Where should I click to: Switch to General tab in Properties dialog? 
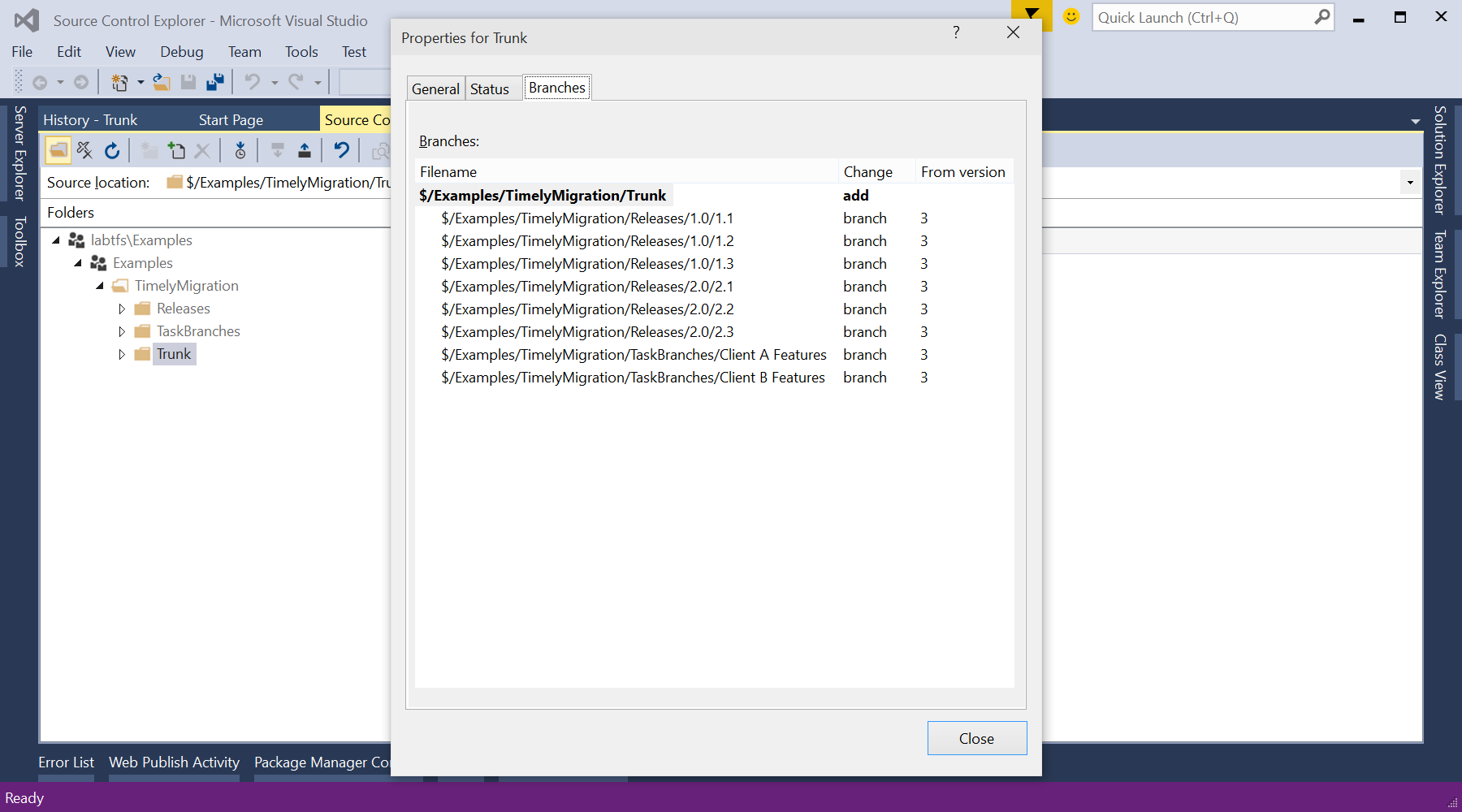(435, 89)
